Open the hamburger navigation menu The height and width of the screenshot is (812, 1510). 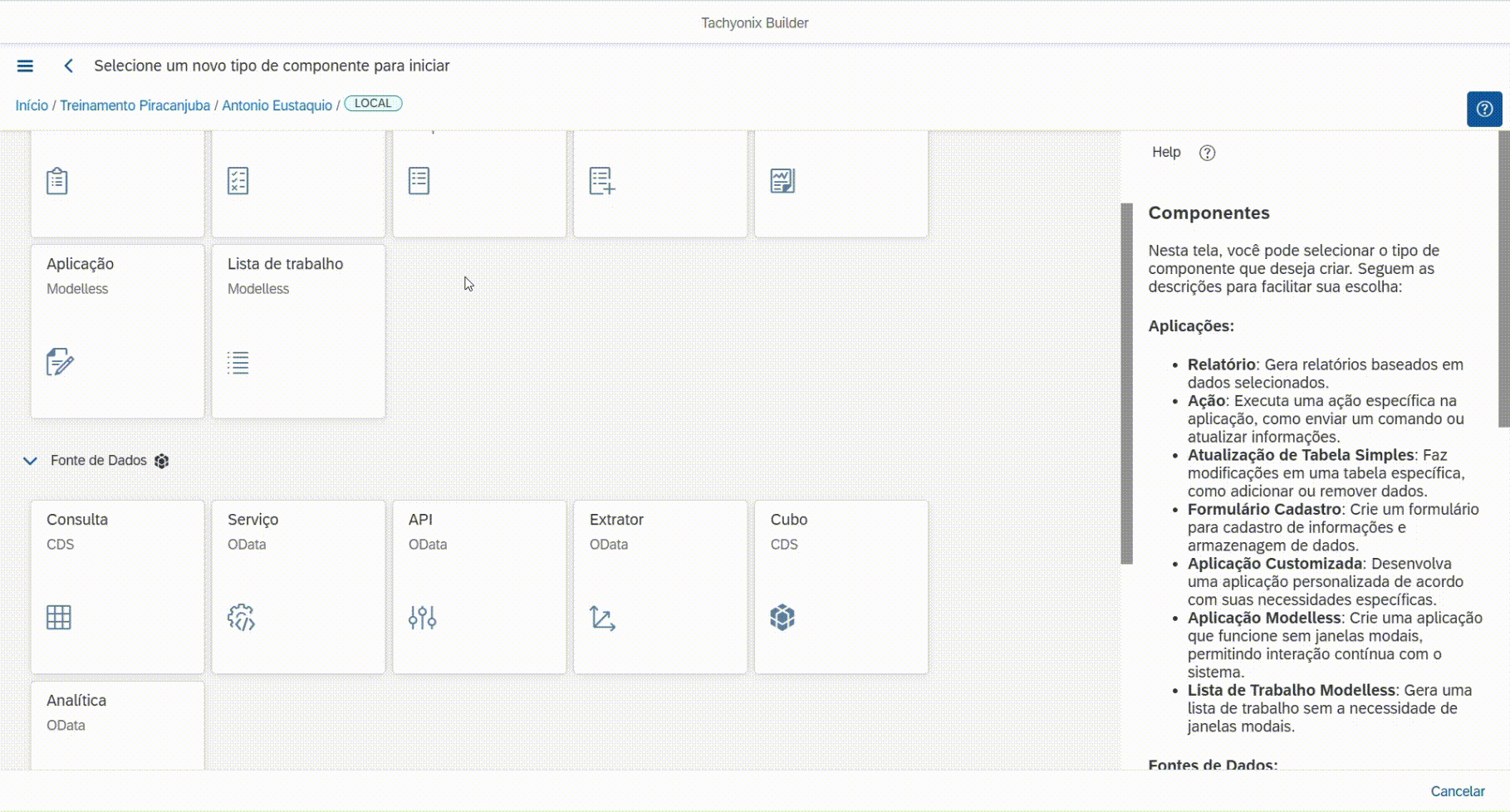(x=25, y=66)
